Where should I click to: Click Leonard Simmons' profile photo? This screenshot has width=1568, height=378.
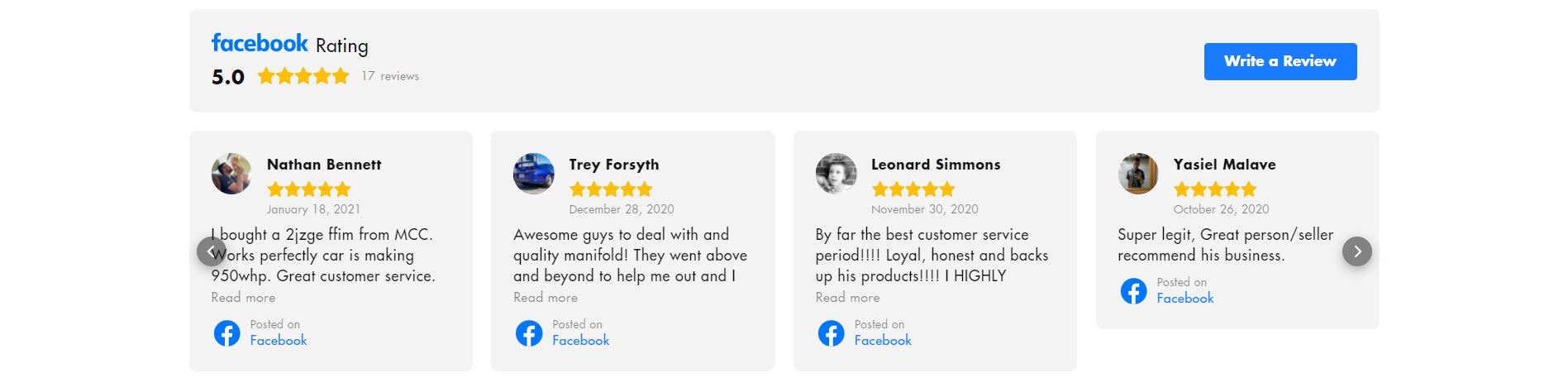tap(836, 174)
